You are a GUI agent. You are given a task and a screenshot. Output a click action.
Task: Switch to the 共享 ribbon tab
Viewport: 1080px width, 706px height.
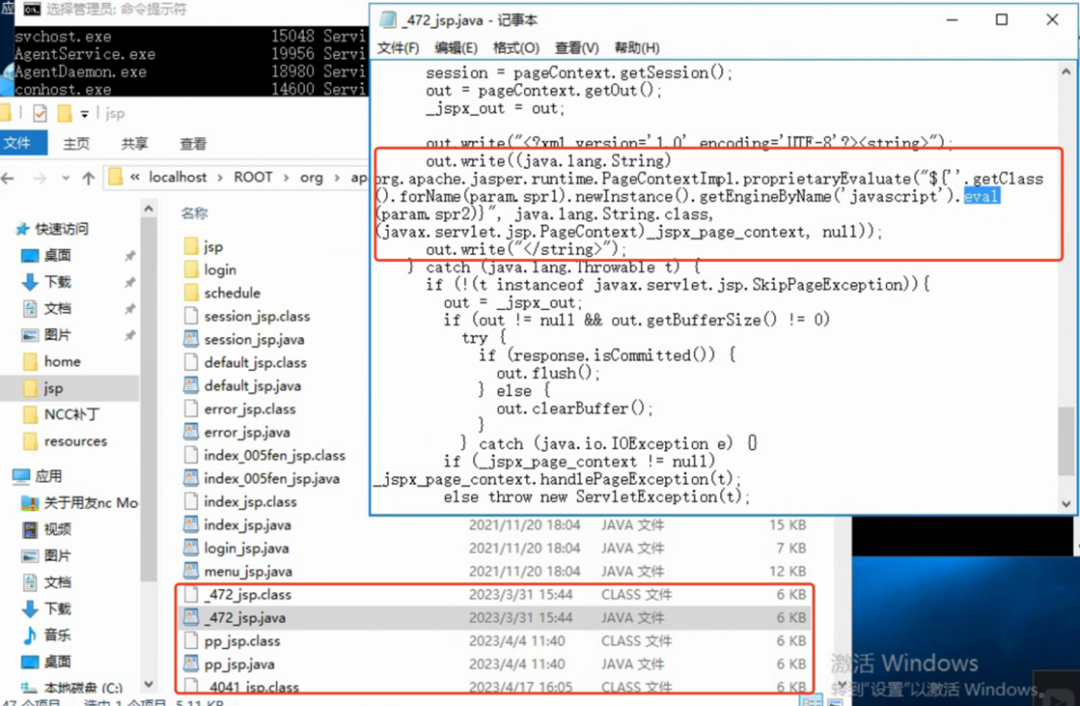[x=135, y=144]
